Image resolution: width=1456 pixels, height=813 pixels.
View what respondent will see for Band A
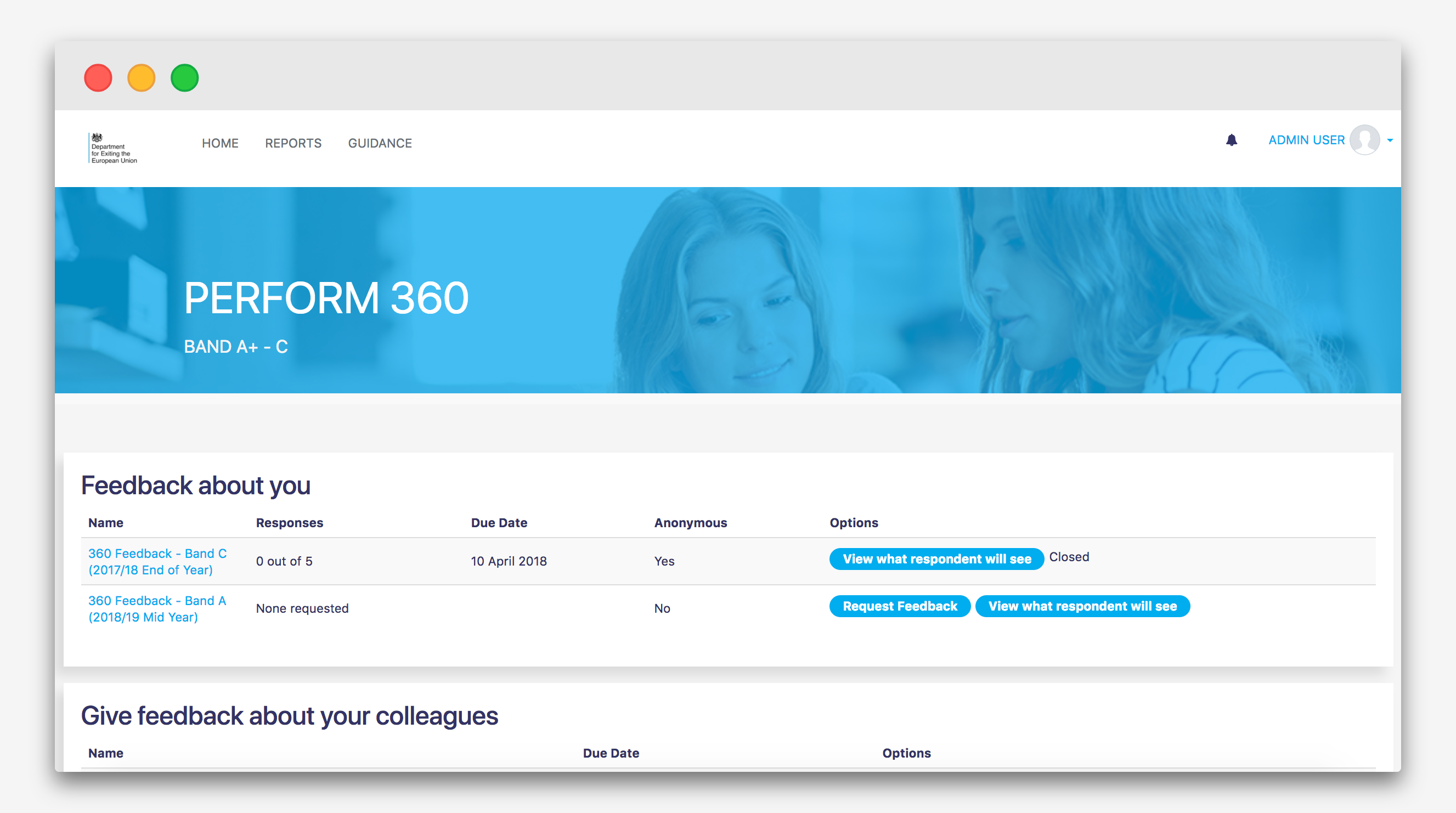click(1082, 606)
